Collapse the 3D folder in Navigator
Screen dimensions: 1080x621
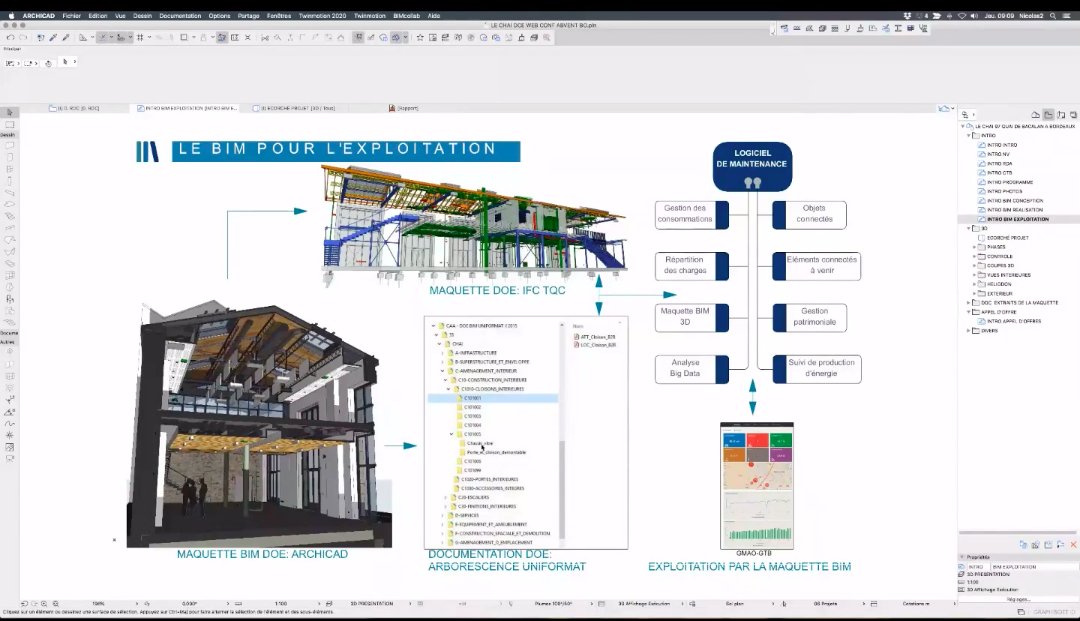pyautogui.click(x=969, y=228)
